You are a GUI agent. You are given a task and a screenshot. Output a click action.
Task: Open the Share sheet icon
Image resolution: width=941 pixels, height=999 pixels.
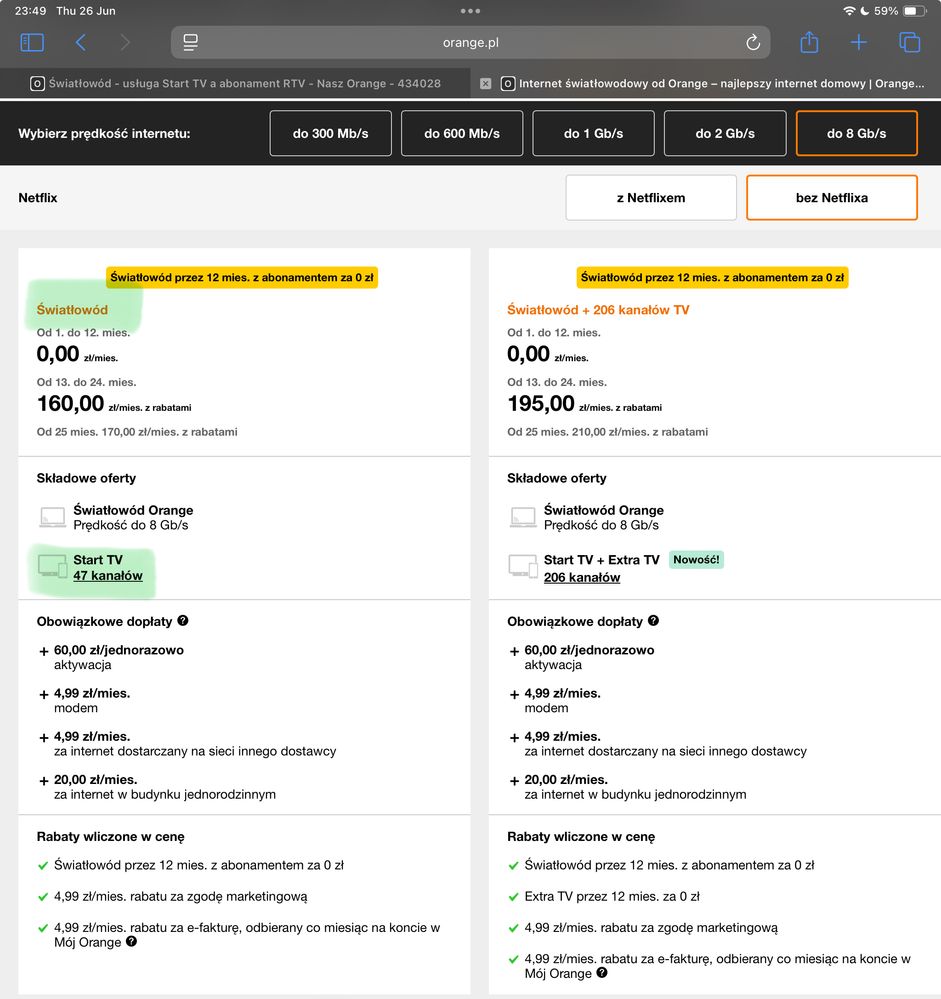click(x=809, y=43)
